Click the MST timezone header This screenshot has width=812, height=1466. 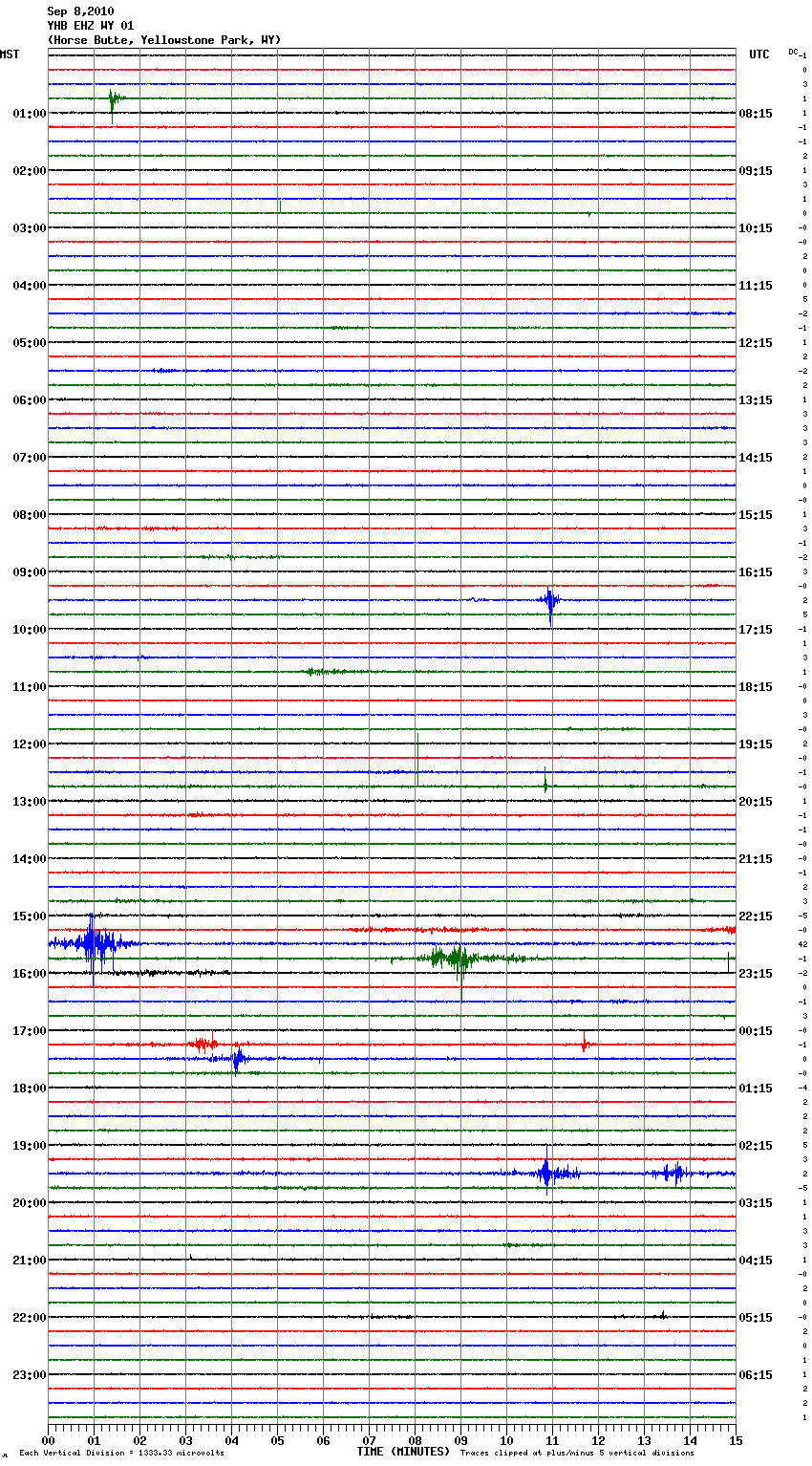[10, 54]
